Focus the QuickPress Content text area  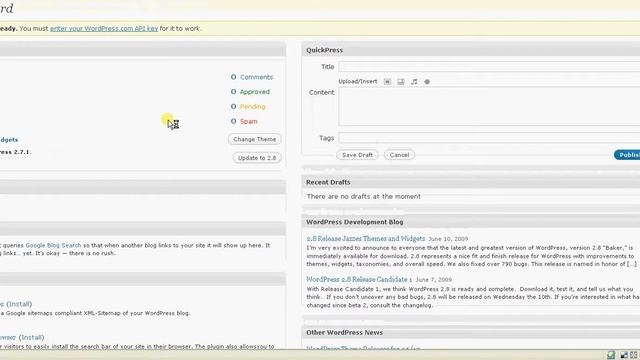pyautogui.click(x=489, y=107)
